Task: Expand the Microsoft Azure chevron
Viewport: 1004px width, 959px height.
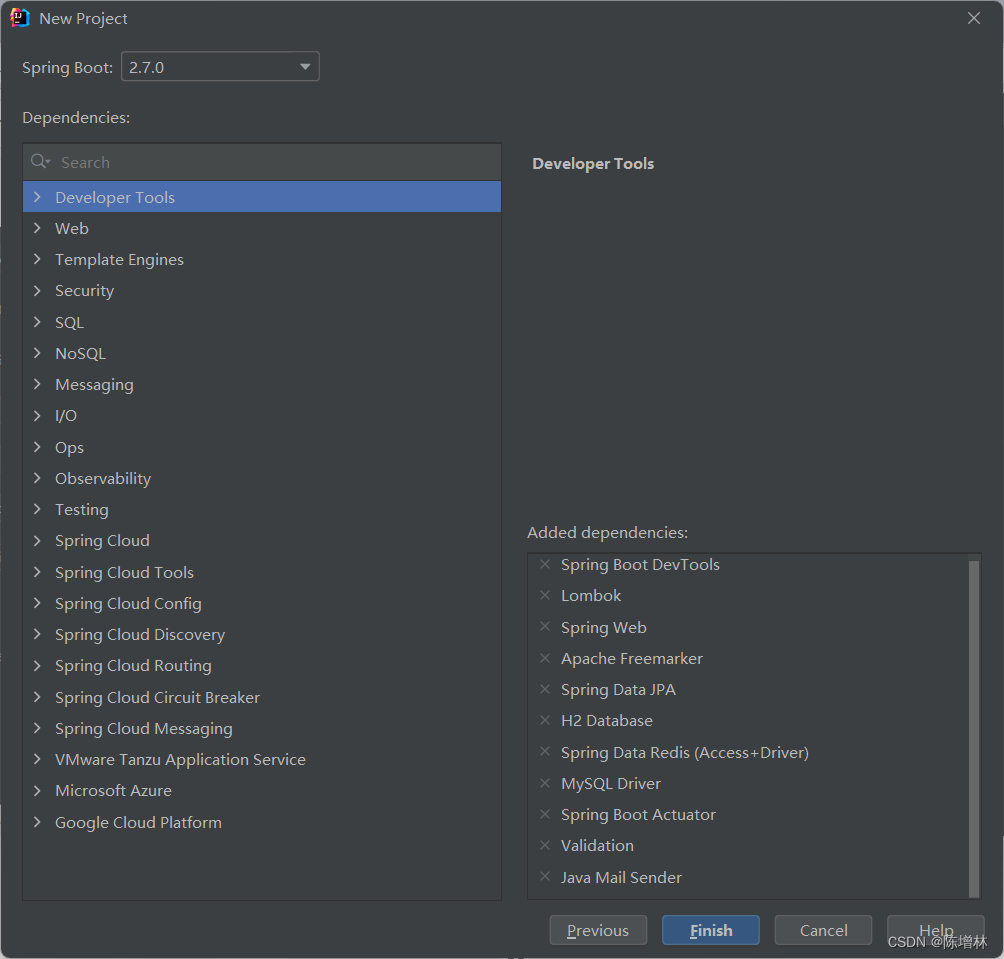Action: [x=37, y=790]
